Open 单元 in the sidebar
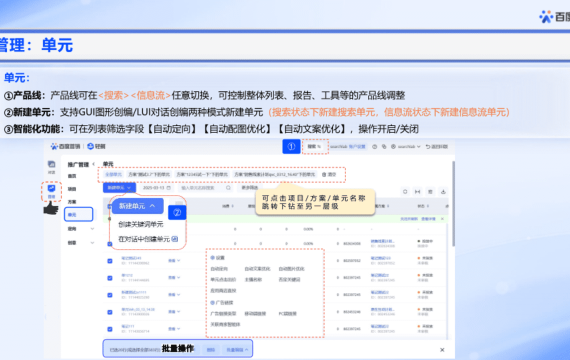This screenshot has width=570, height=360. [x=79, y=215]
